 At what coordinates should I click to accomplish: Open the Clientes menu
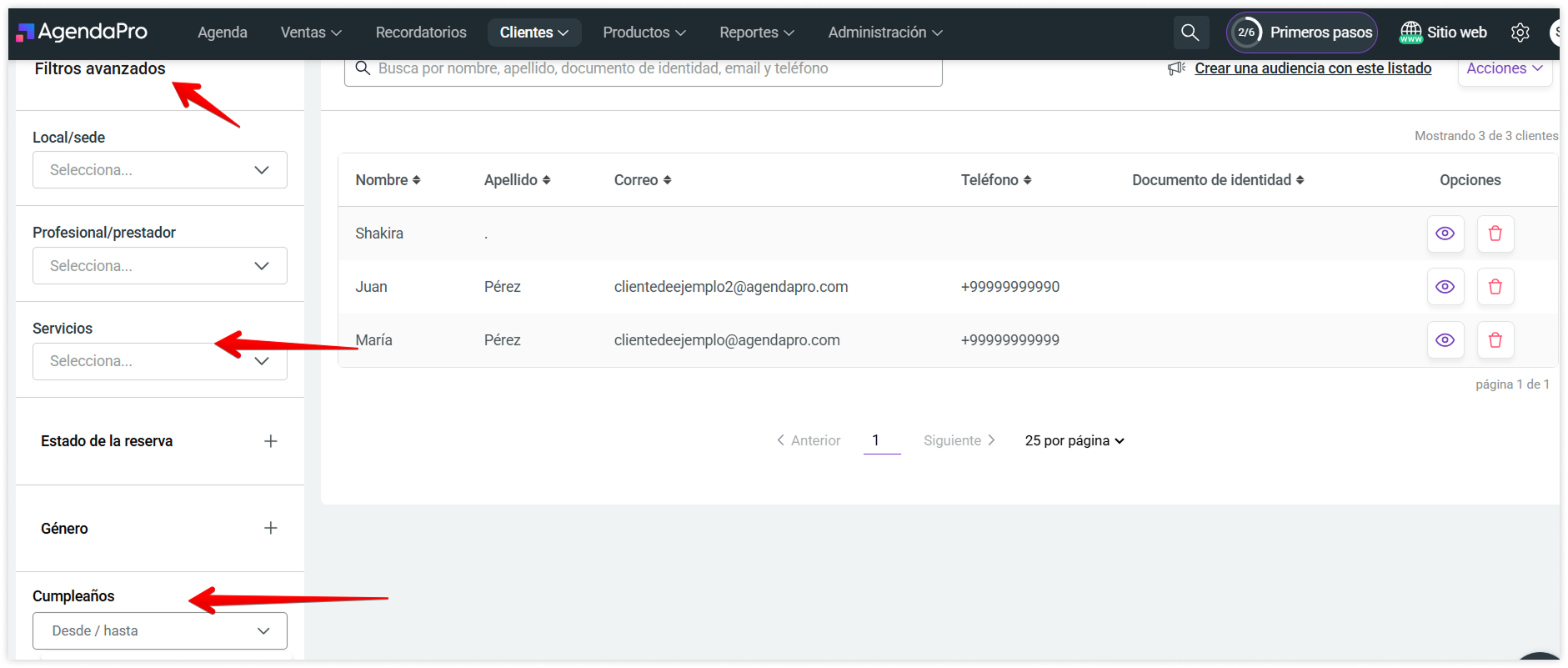coord(534,33)
